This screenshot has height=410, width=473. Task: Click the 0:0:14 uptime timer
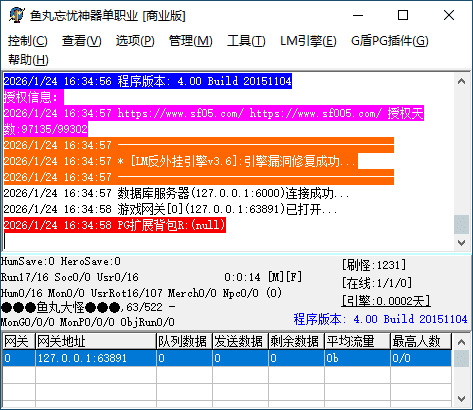[242, 277]
